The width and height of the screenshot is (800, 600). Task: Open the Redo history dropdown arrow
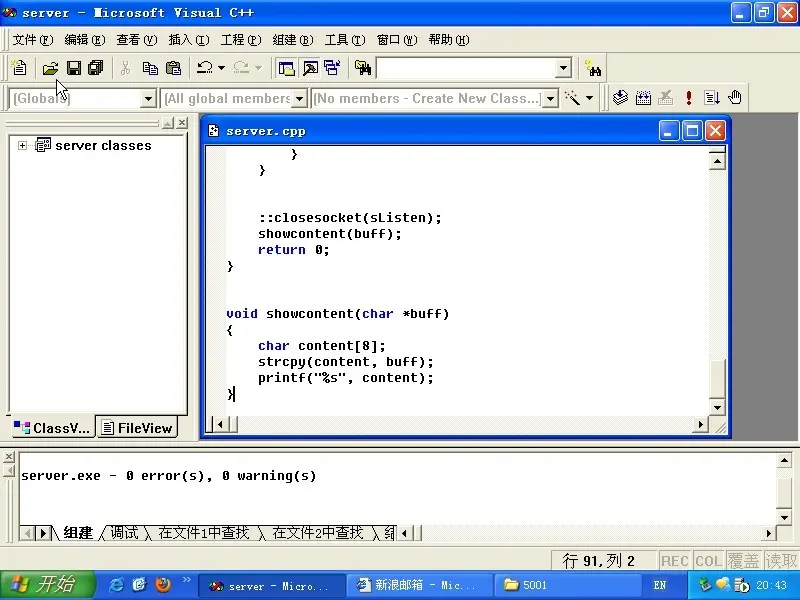258,68
